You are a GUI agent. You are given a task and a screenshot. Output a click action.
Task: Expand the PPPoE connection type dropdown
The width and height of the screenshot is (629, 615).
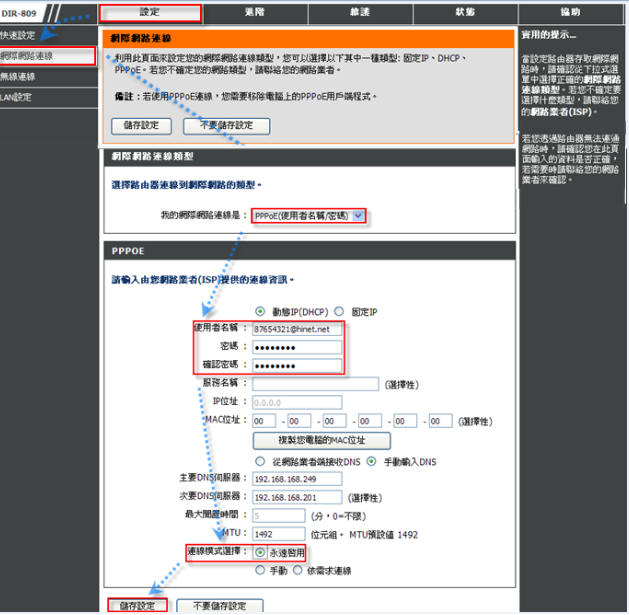click(358, 215)
